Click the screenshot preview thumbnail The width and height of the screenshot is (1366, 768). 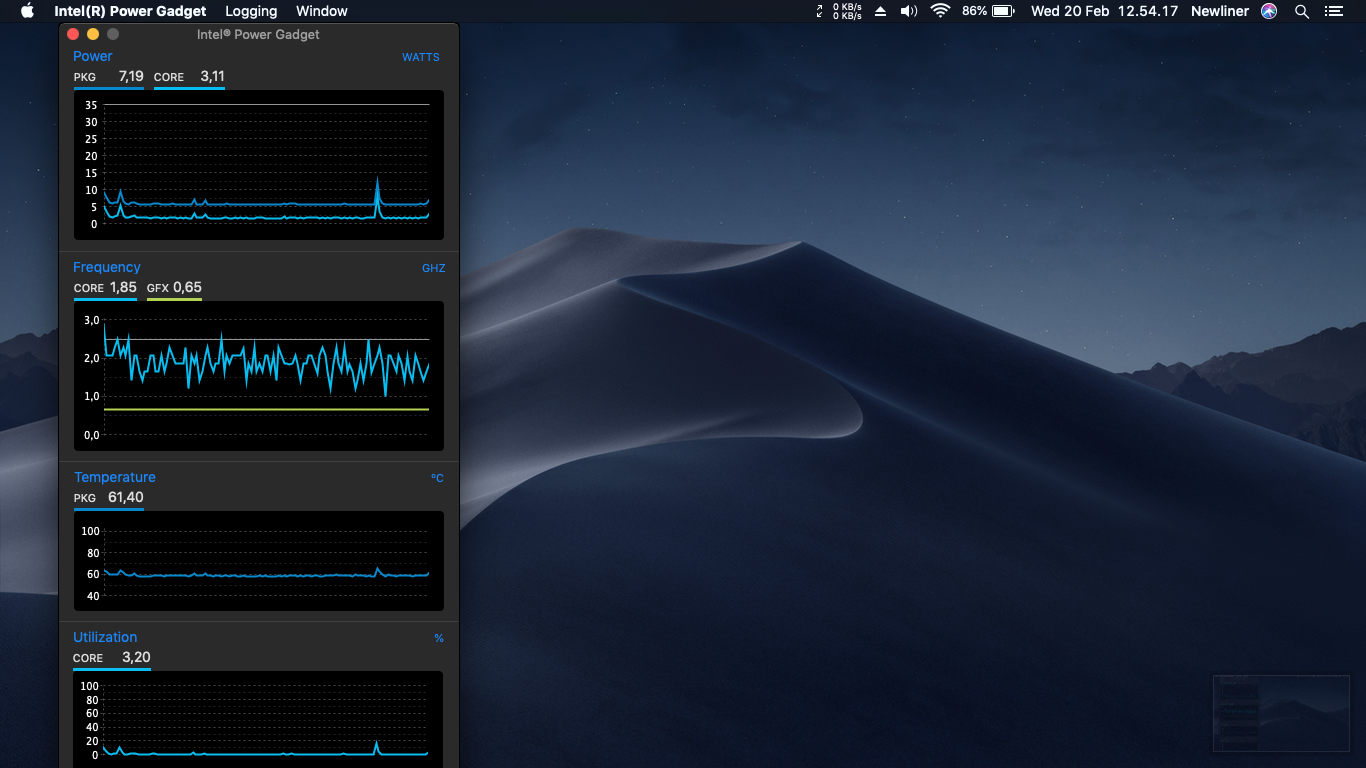tap(1281, 713)
